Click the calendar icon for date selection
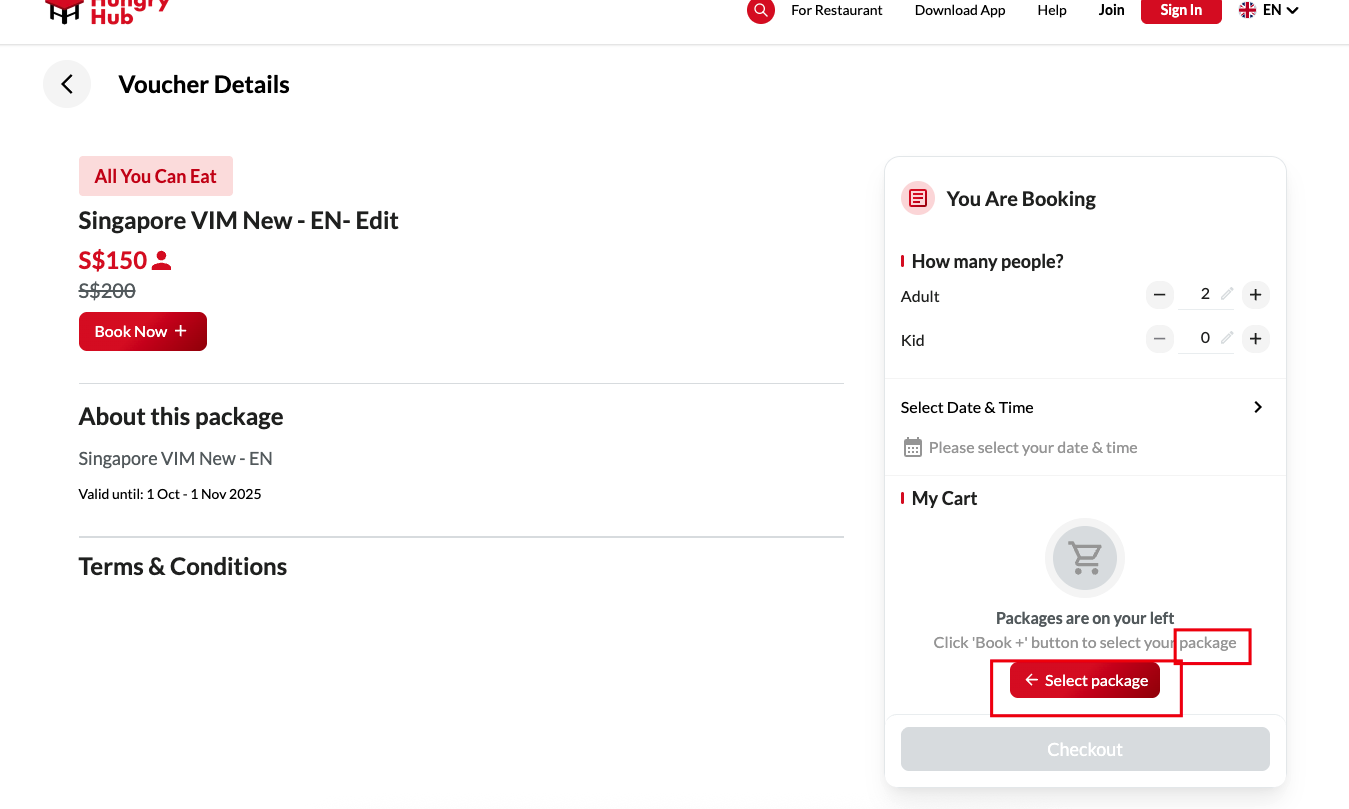Image resolution: width=1349 pixels, height=809 pixels. coord(912,447)
